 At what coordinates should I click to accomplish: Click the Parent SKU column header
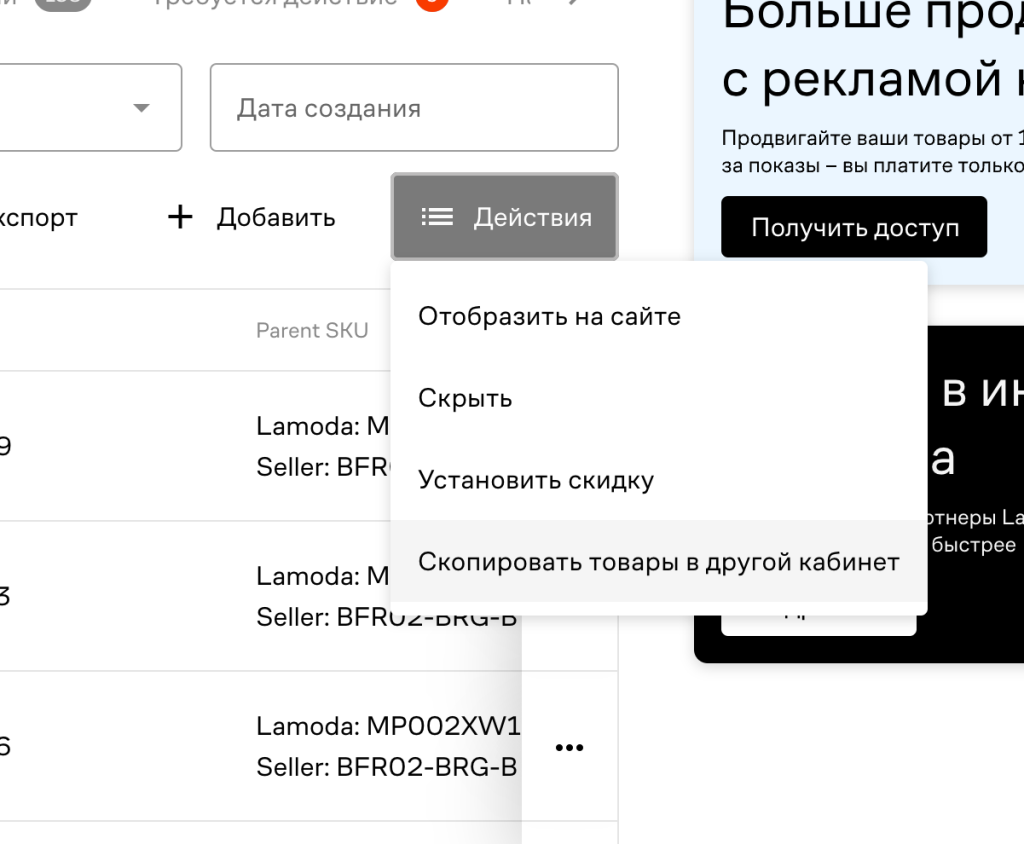312,331
